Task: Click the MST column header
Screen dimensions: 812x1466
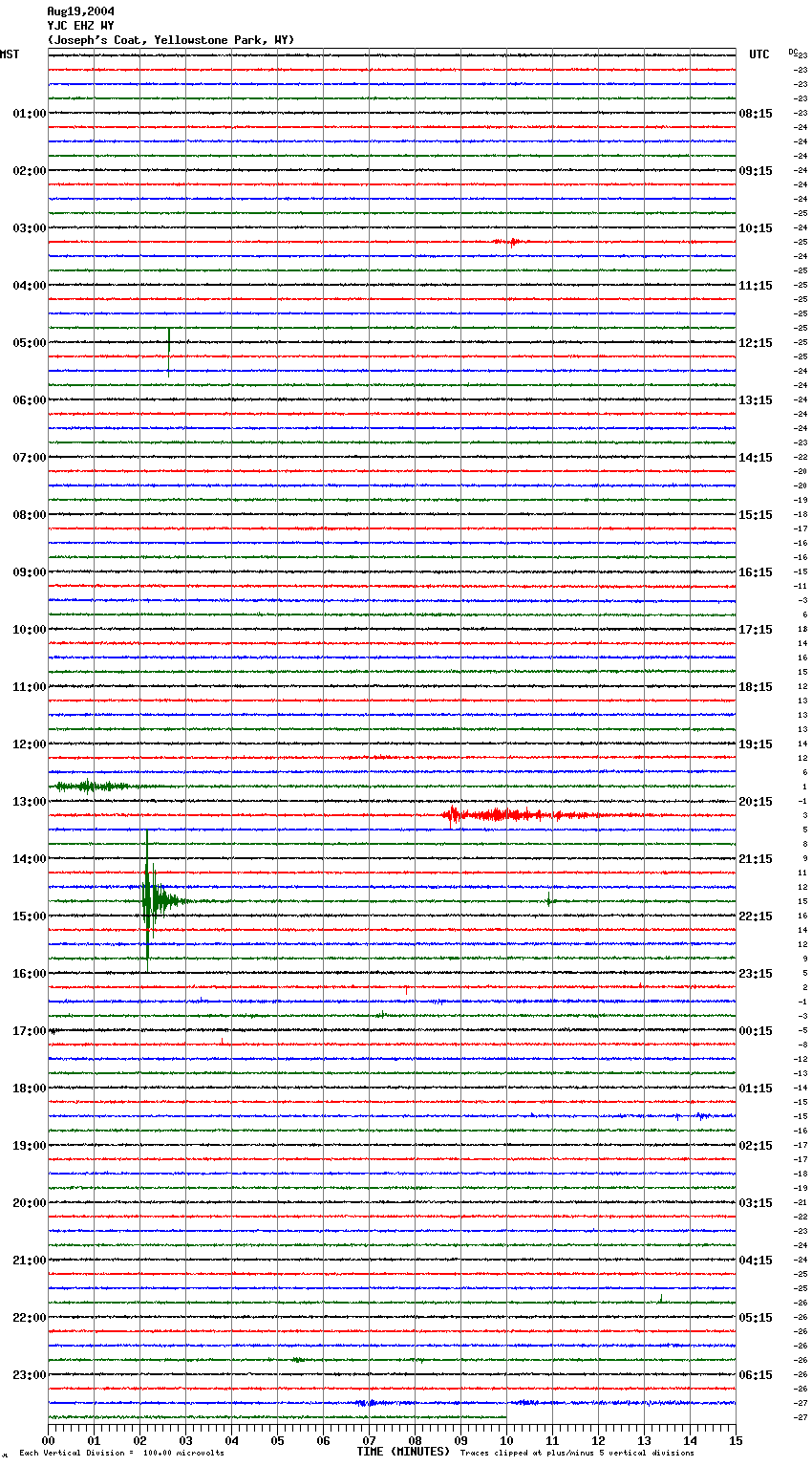Action: coord(10,54)
